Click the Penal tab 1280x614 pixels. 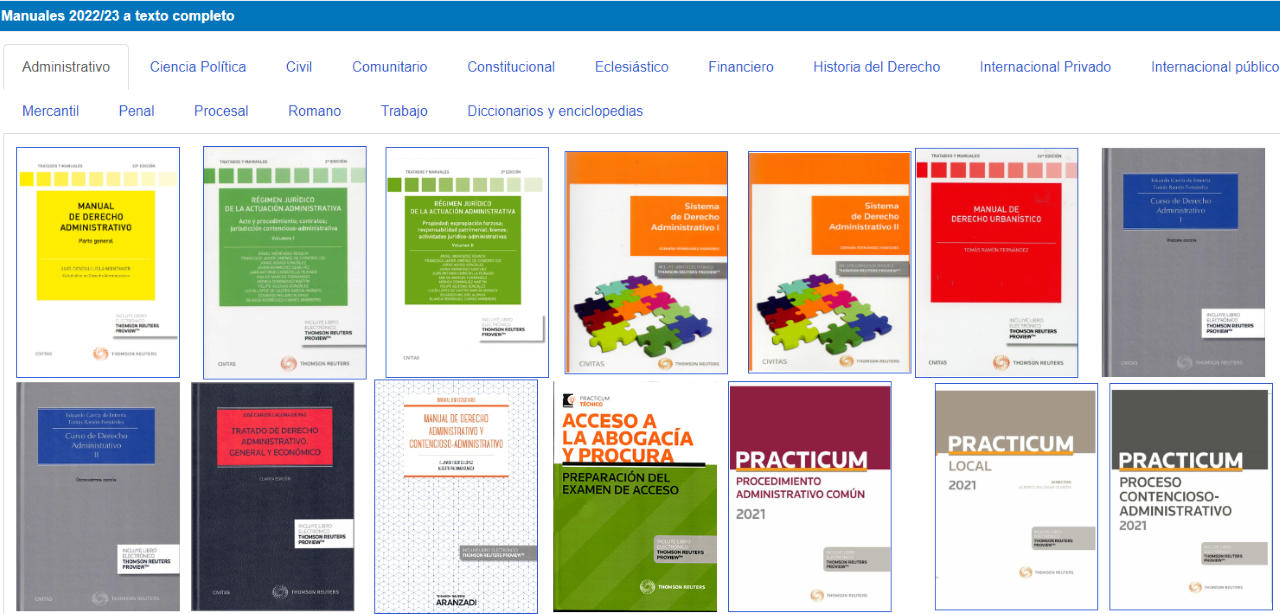(136, 111)
